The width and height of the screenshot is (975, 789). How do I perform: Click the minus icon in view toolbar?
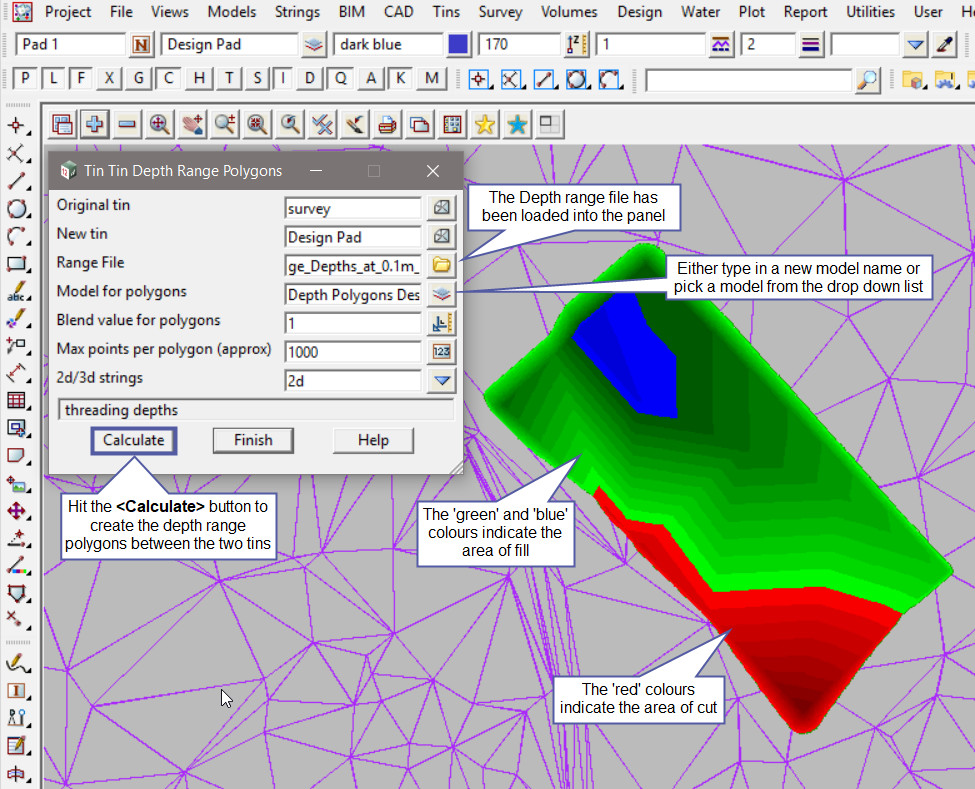coord(127,124)
